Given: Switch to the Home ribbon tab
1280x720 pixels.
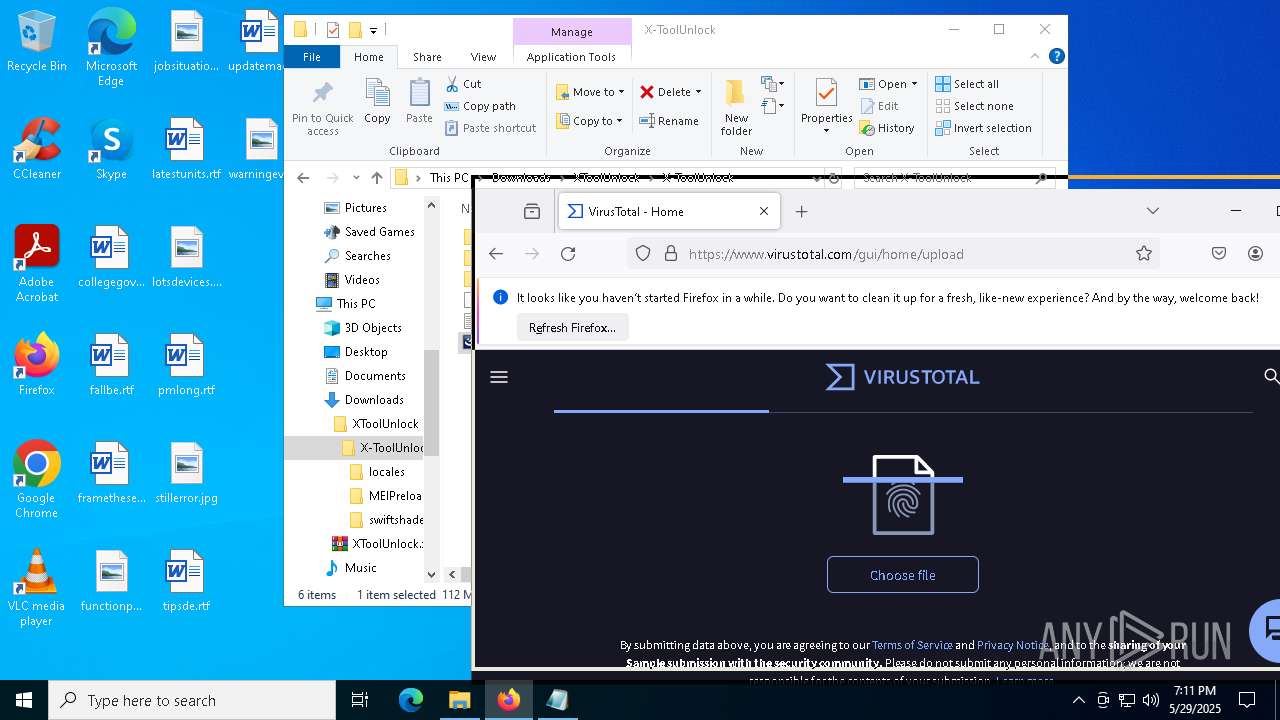Looking at the screenshot, I should click(x=368, y=57).
